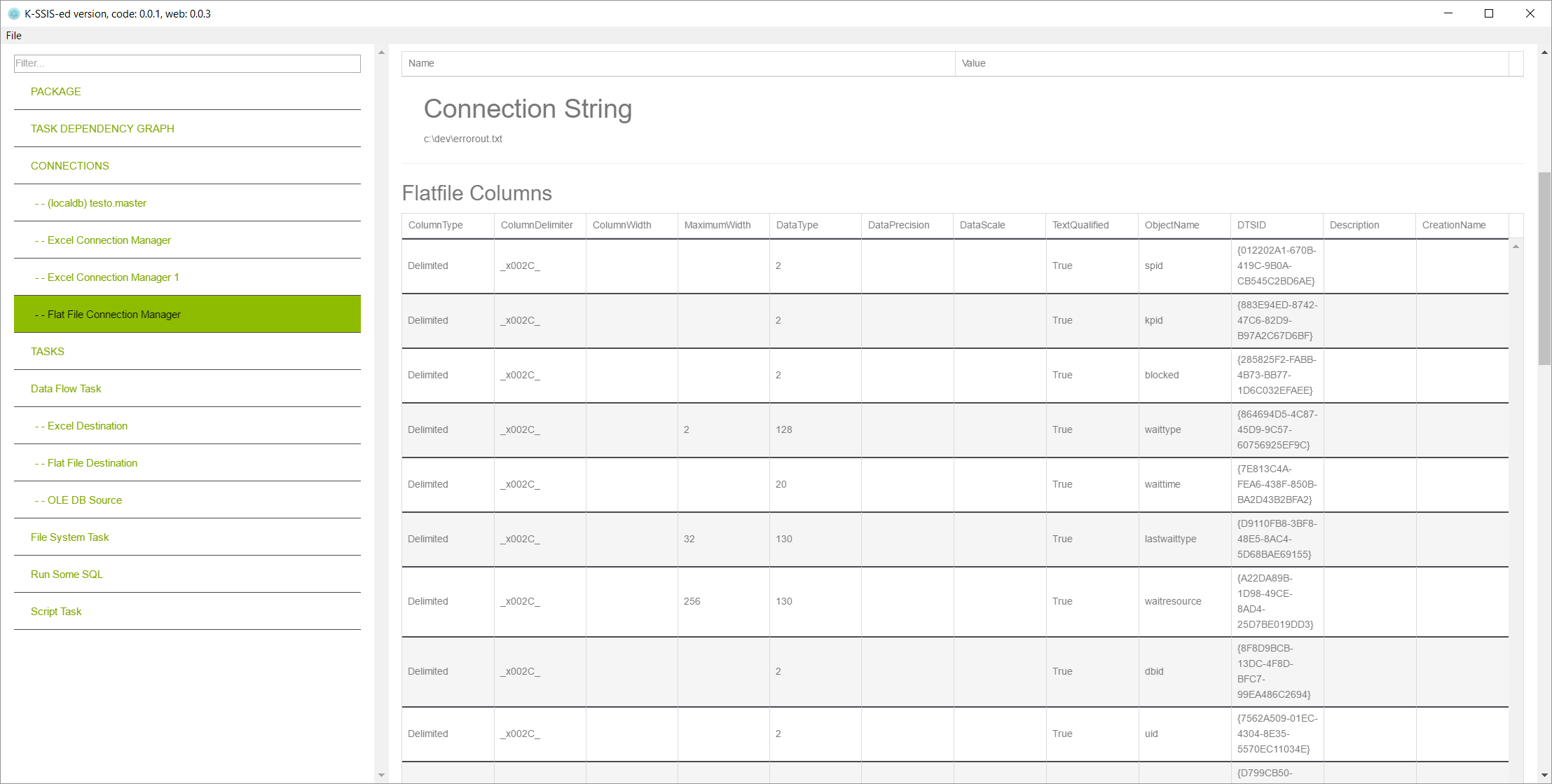Select Excel Connection Manager 1
1552x784 pixels.
(113, 277)
